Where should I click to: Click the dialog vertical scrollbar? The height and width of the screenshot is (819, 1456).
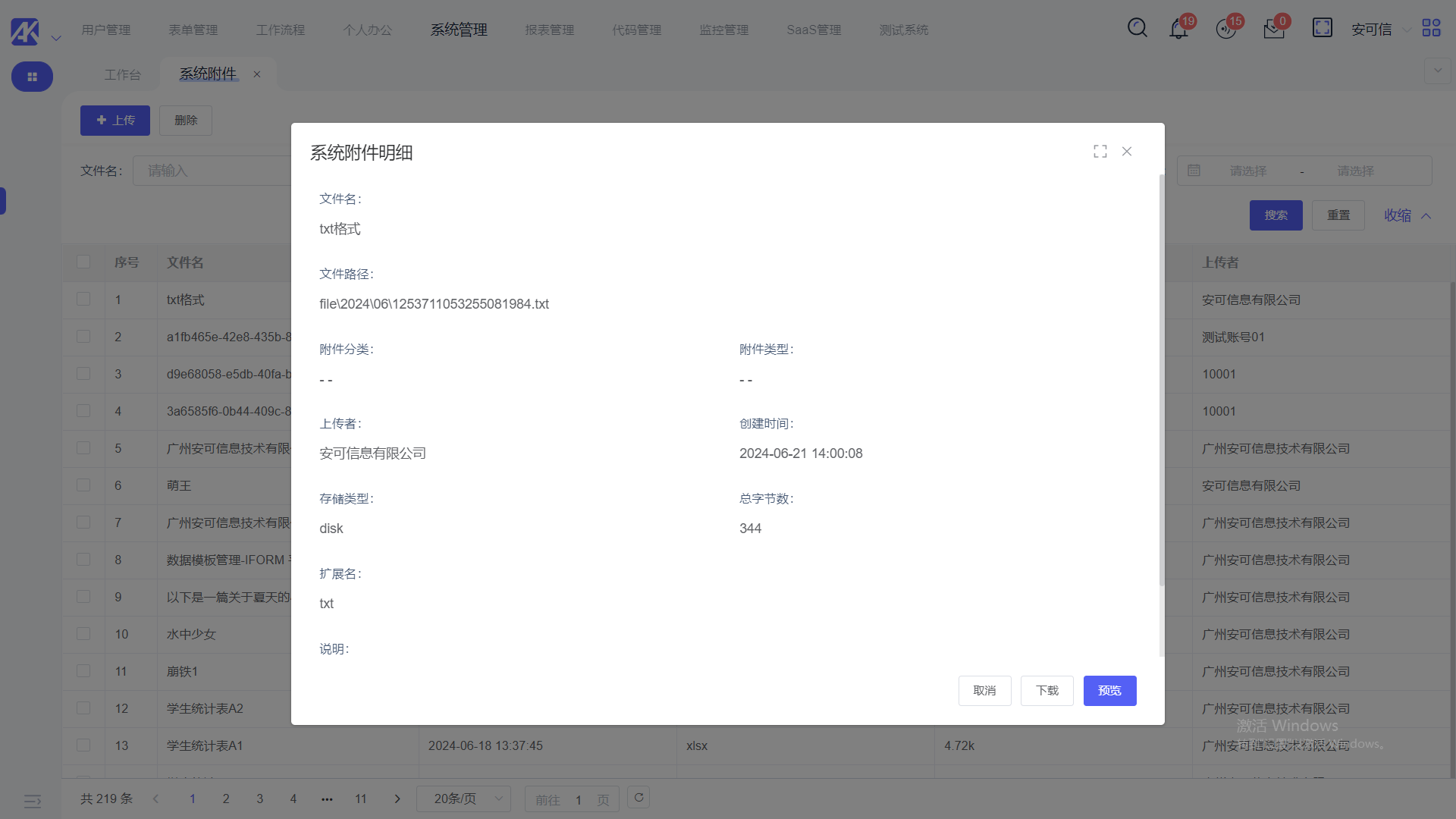tap(1161, 379)
